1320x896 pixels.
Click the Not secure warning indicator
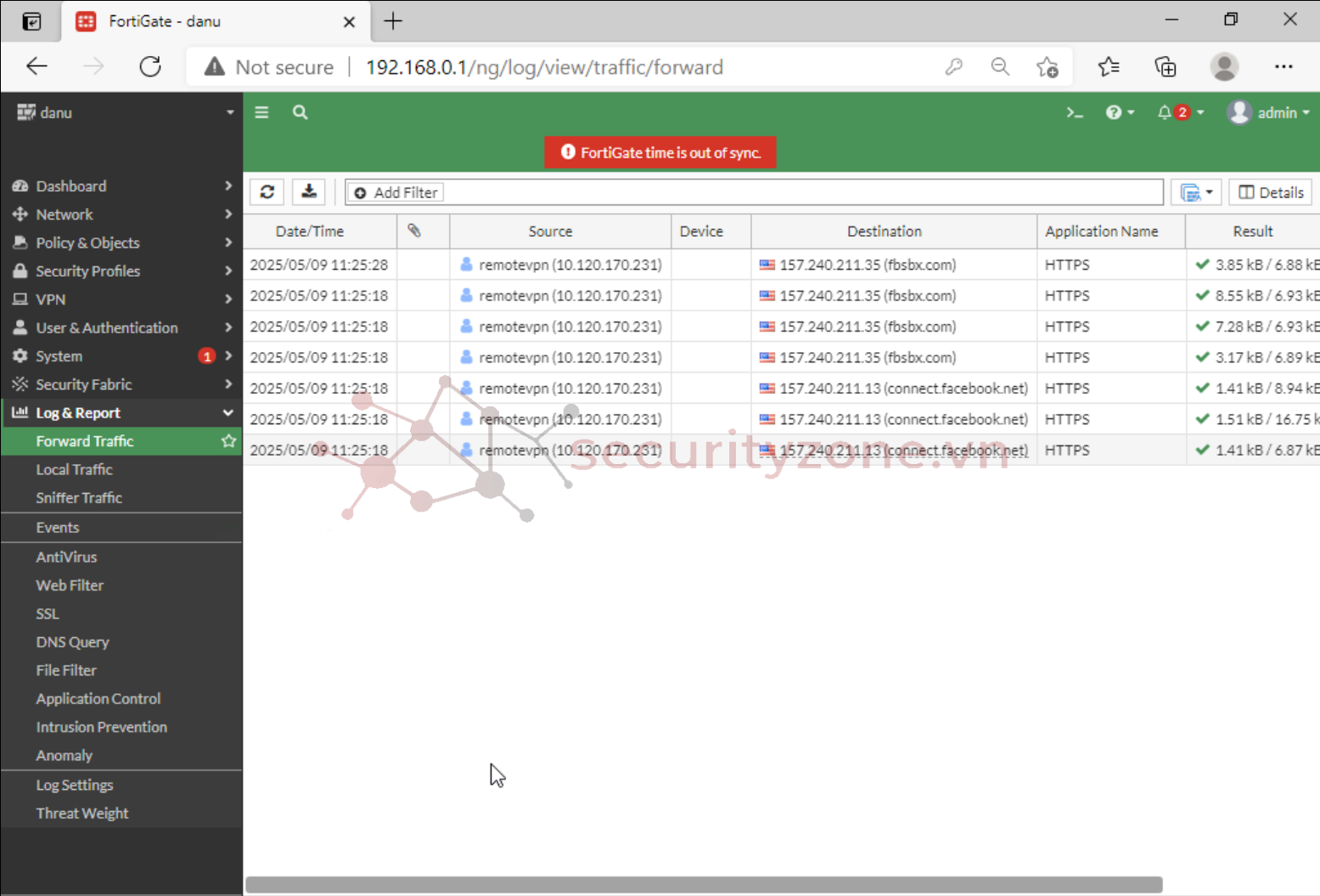pos(269,67)
